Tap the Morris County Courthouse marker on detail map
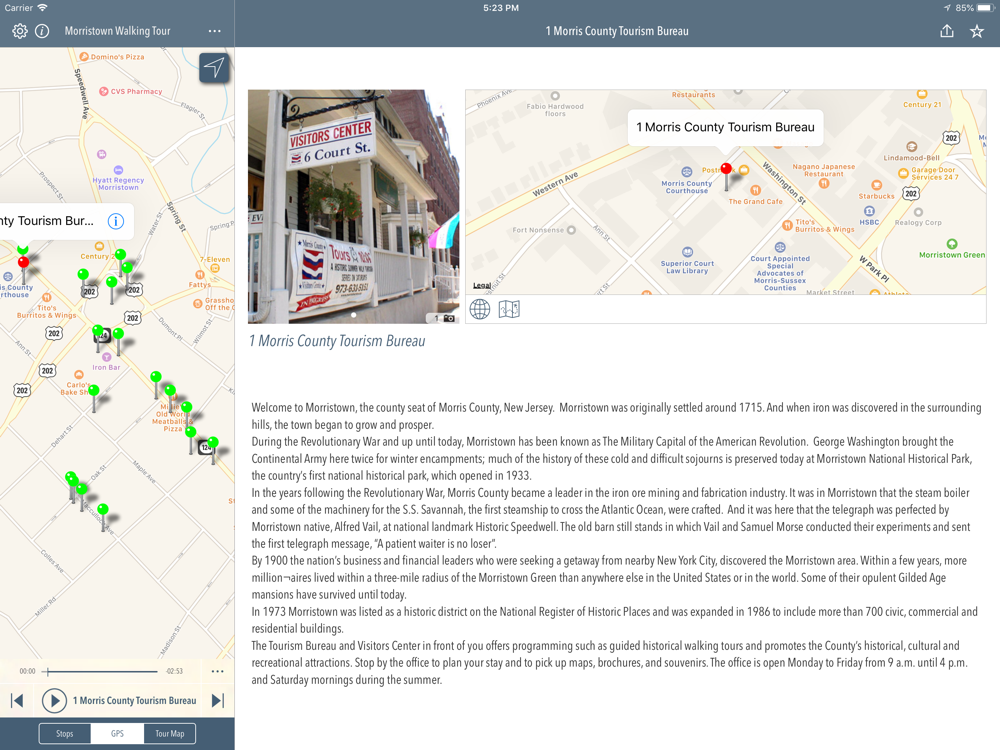This screenshot has width=1000, height=750. (x=686, y=172)
